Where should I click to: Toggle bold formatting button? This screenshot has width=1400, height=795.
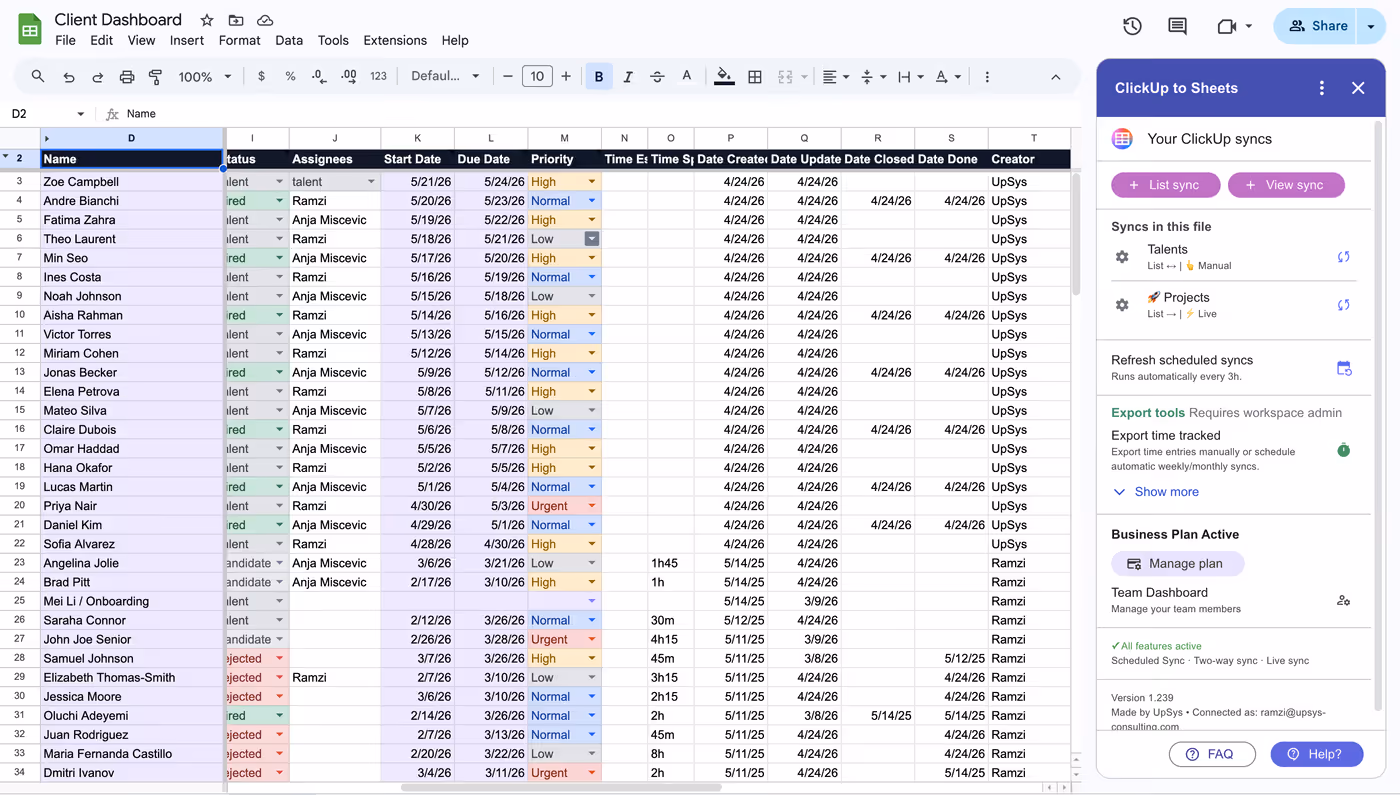coord(599,77)
